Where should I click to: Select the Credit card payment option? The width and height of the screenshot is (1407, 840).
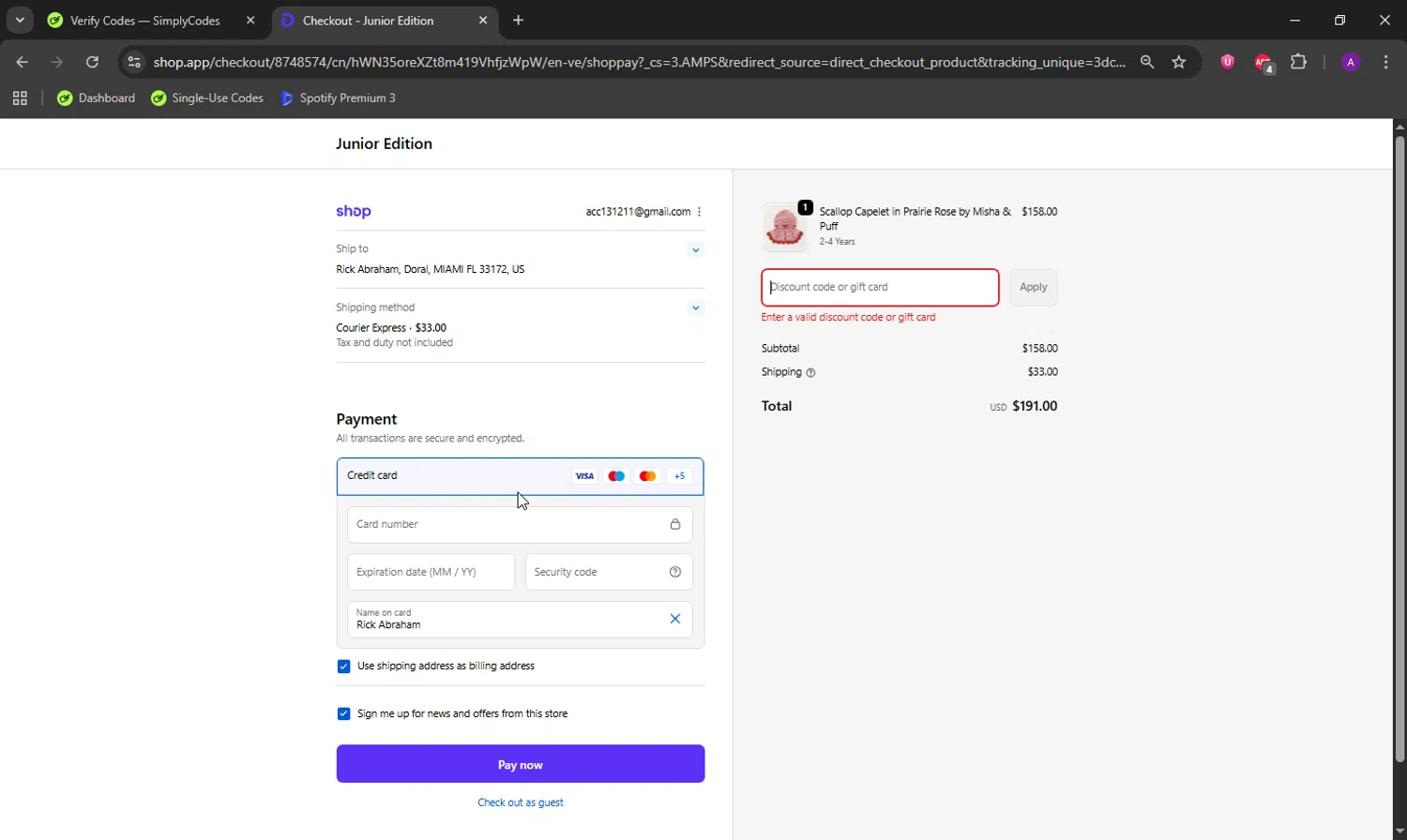520,476
